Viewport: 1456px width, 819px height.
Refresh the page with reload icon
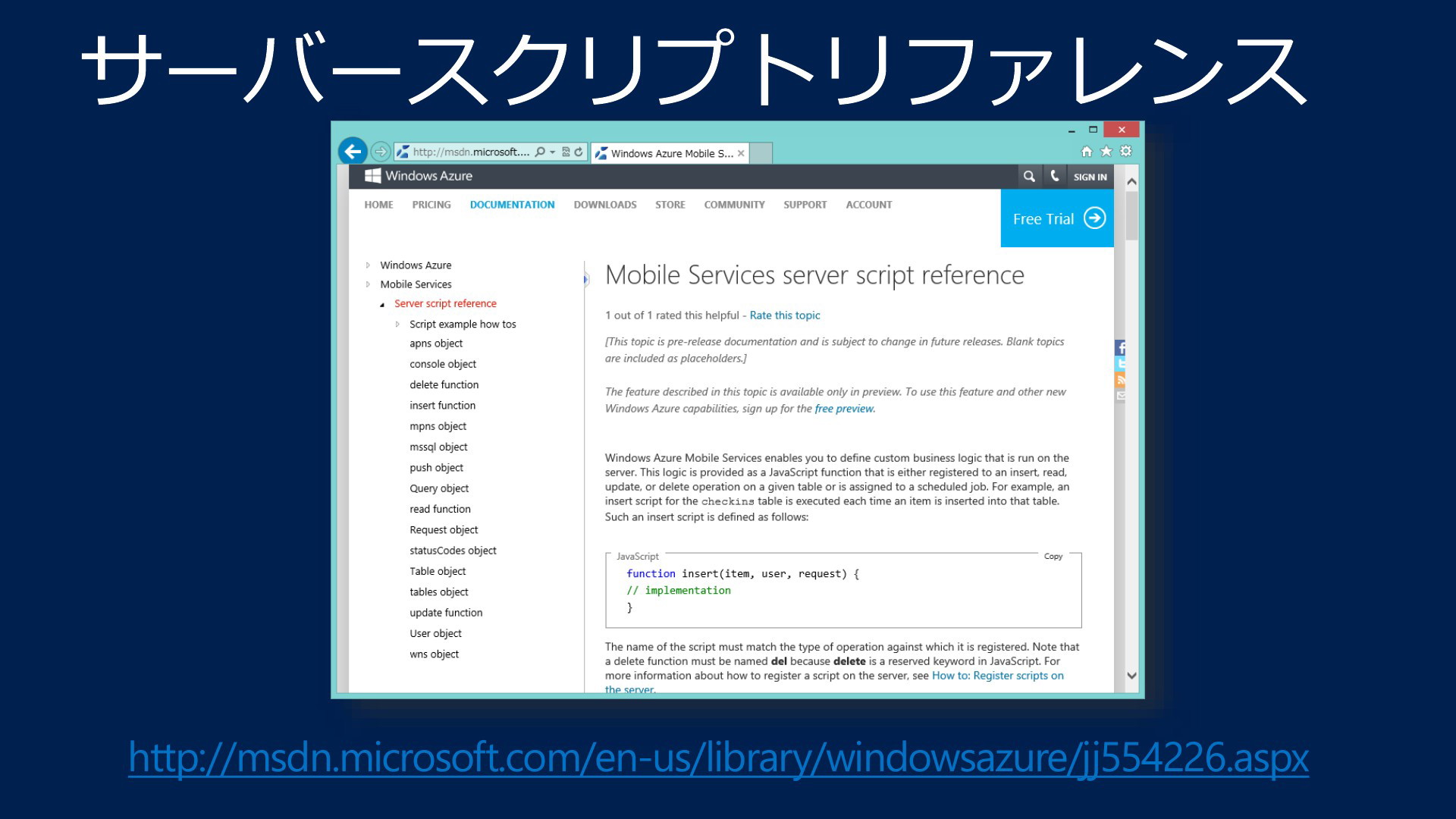coord(579,152)
